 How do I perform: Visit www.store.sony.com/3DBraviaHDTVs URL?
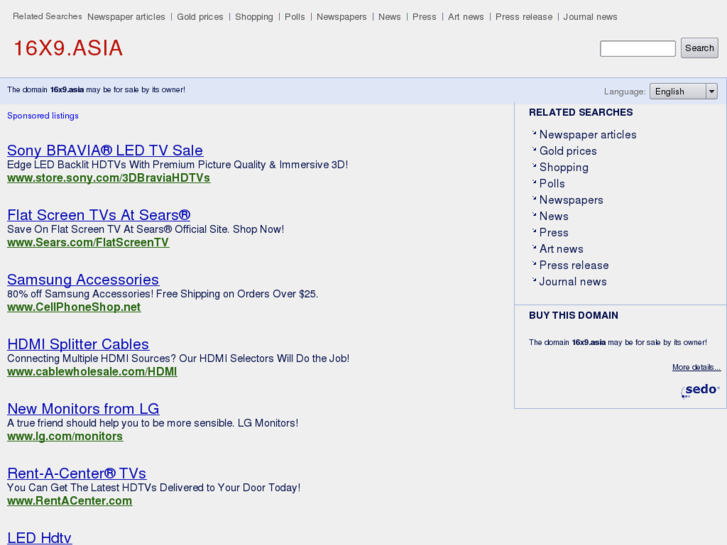point(108,178)
